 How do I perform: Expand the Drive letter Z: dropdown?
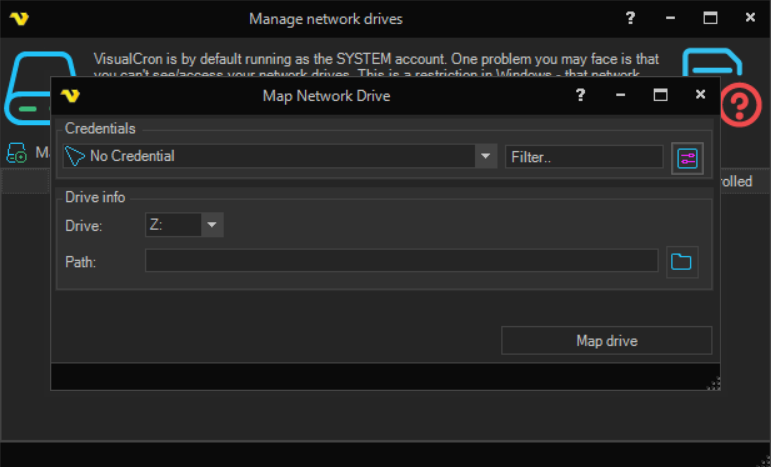coord(212,225)
